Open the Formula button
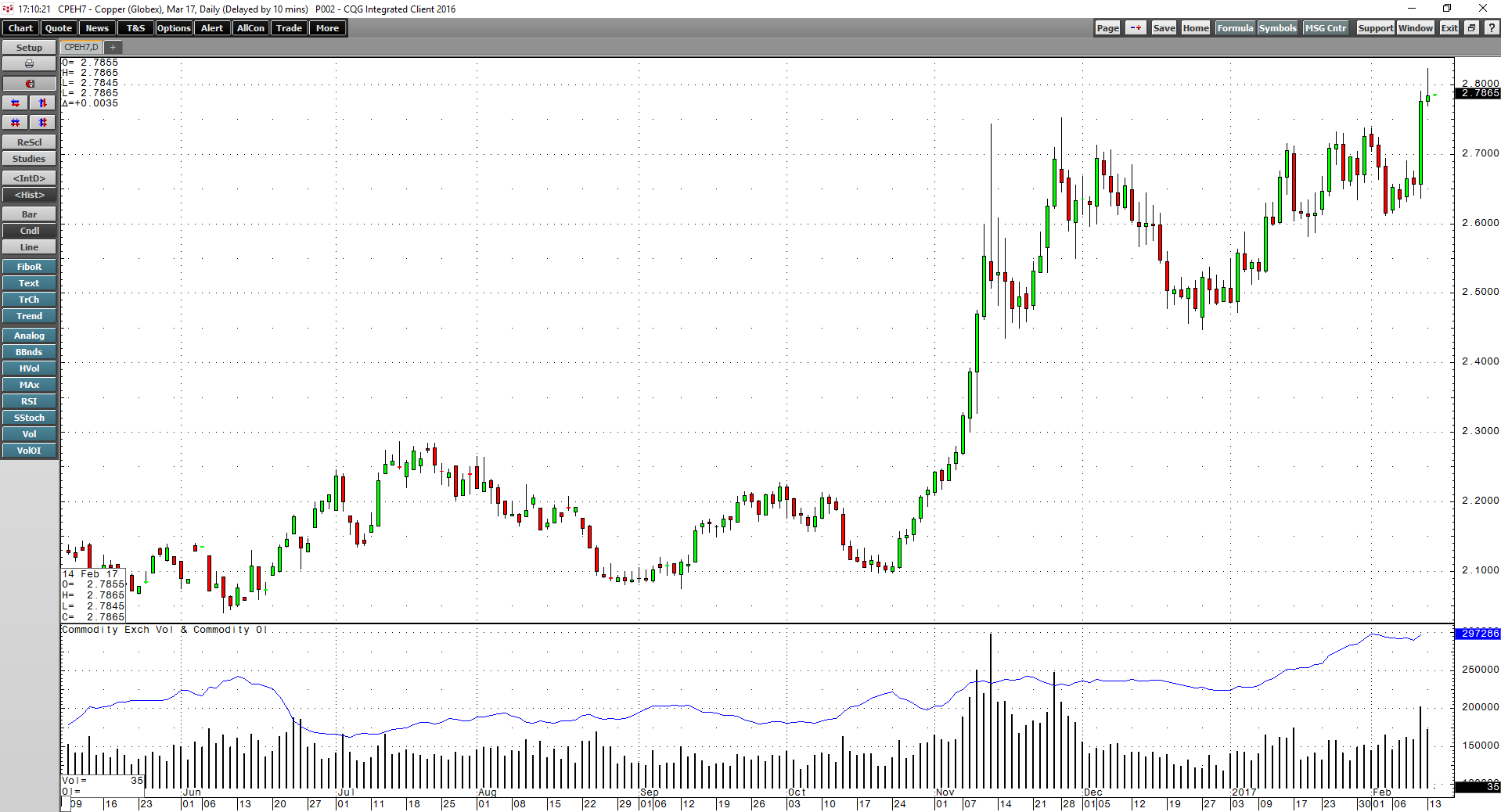 (x=1235, y=28)
